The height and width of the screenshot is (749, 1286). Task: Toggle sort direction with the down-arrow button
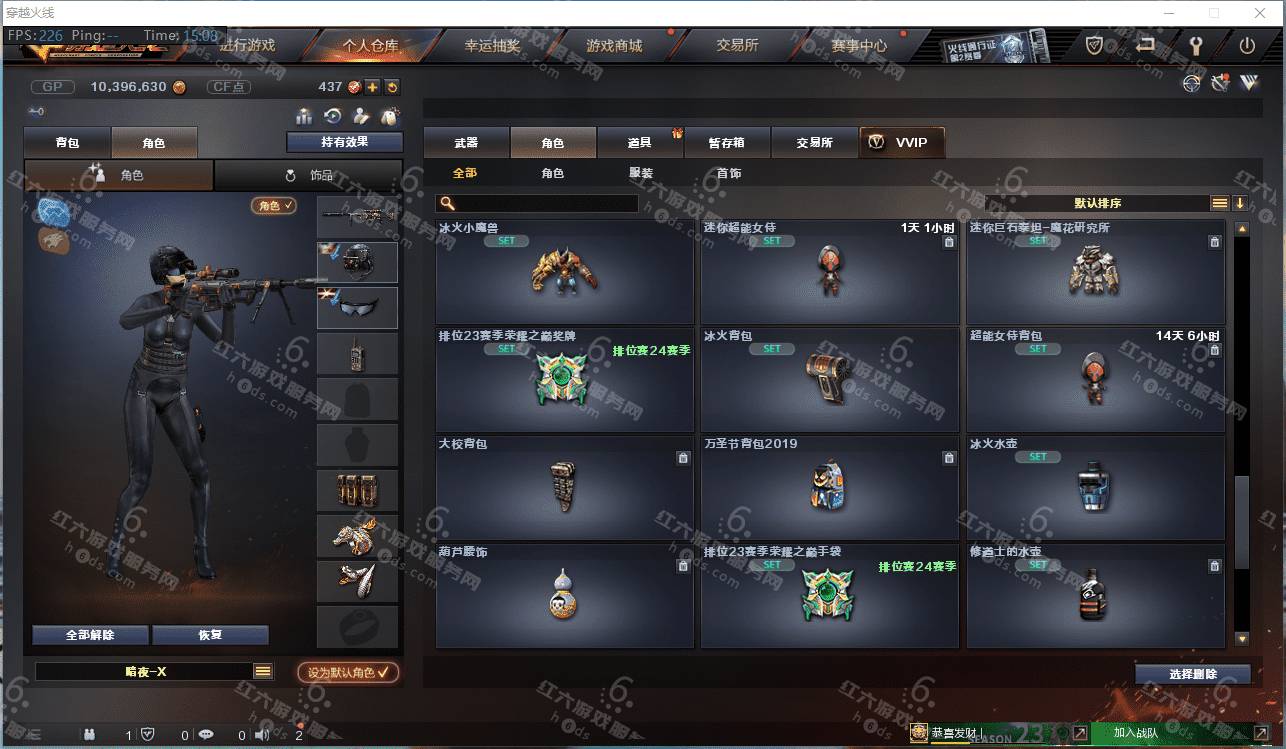[1240, 203]
